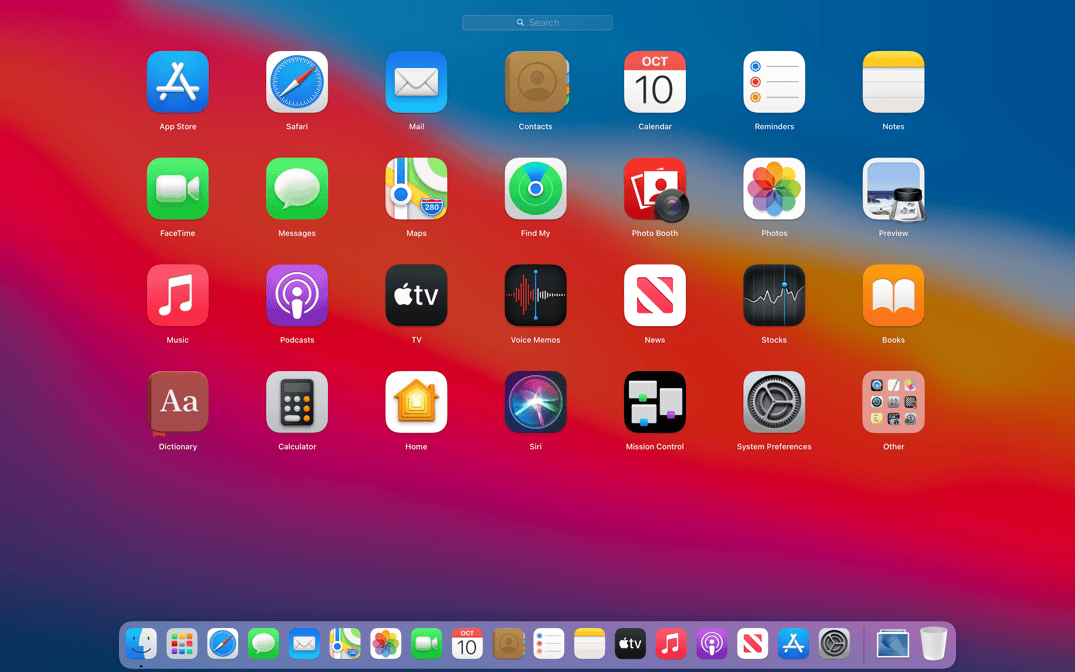The image size is (1075, 672).
Task: Start FaceTime from the Launchpad grid
Action: tap(178, 189)
